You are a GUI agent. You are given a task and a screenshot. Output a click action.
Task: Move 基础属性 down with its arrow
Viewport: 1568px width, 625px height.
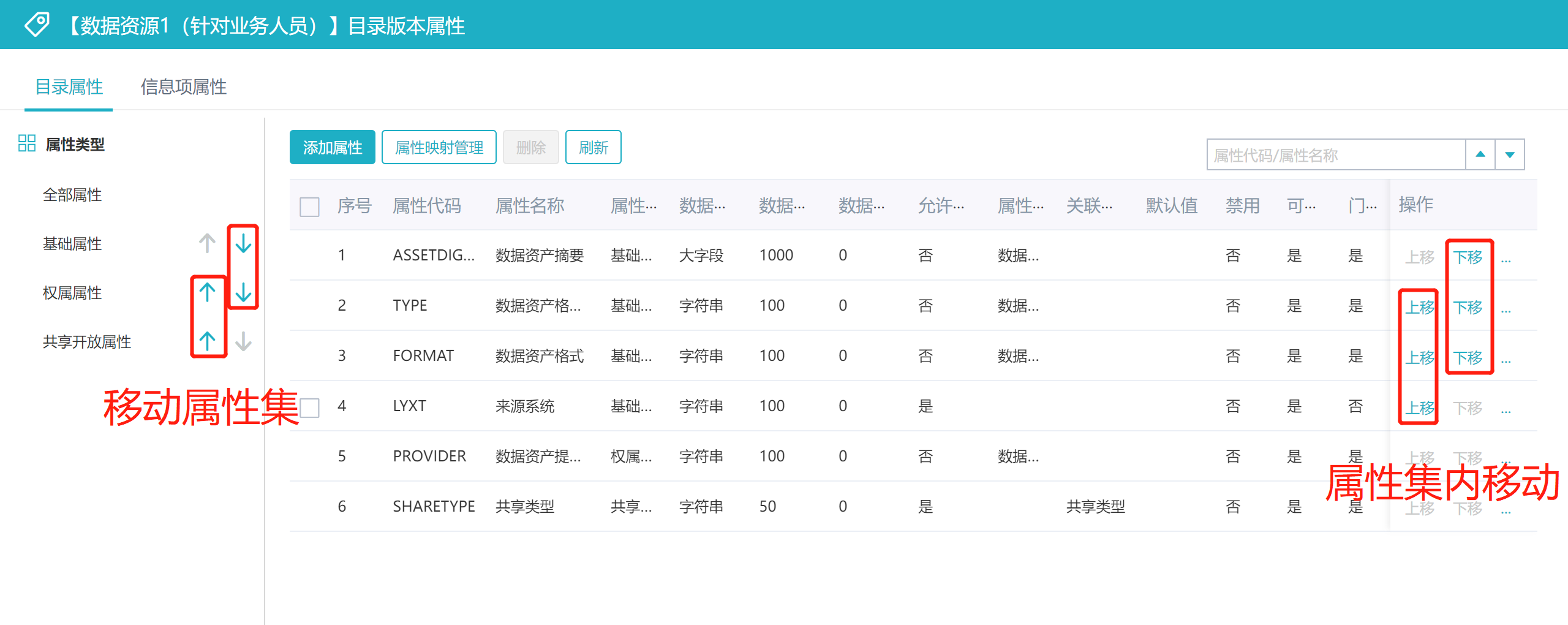[x=243, y=243]
